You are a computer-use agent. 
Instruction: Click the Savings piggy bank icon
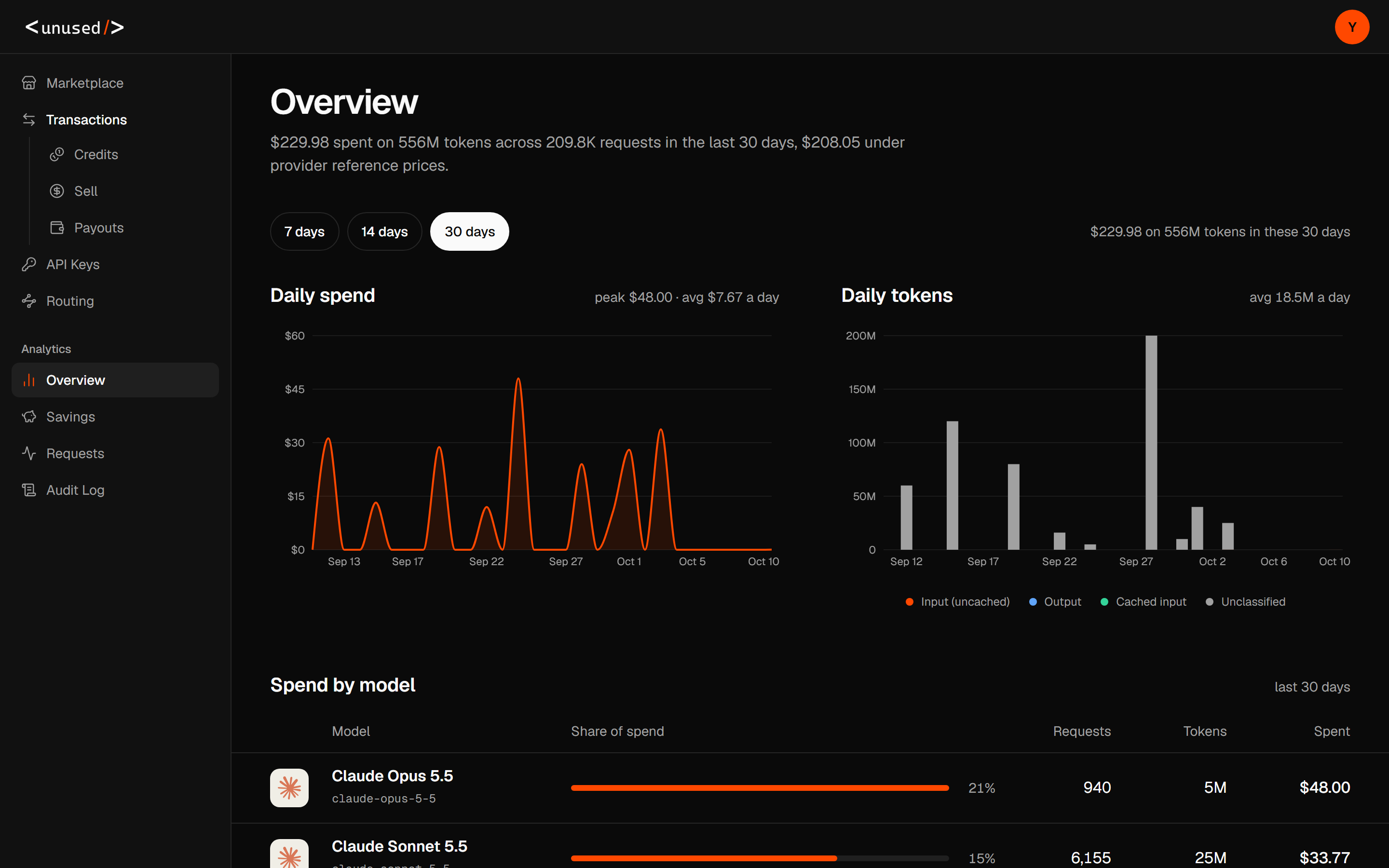[x=29, y=417]
